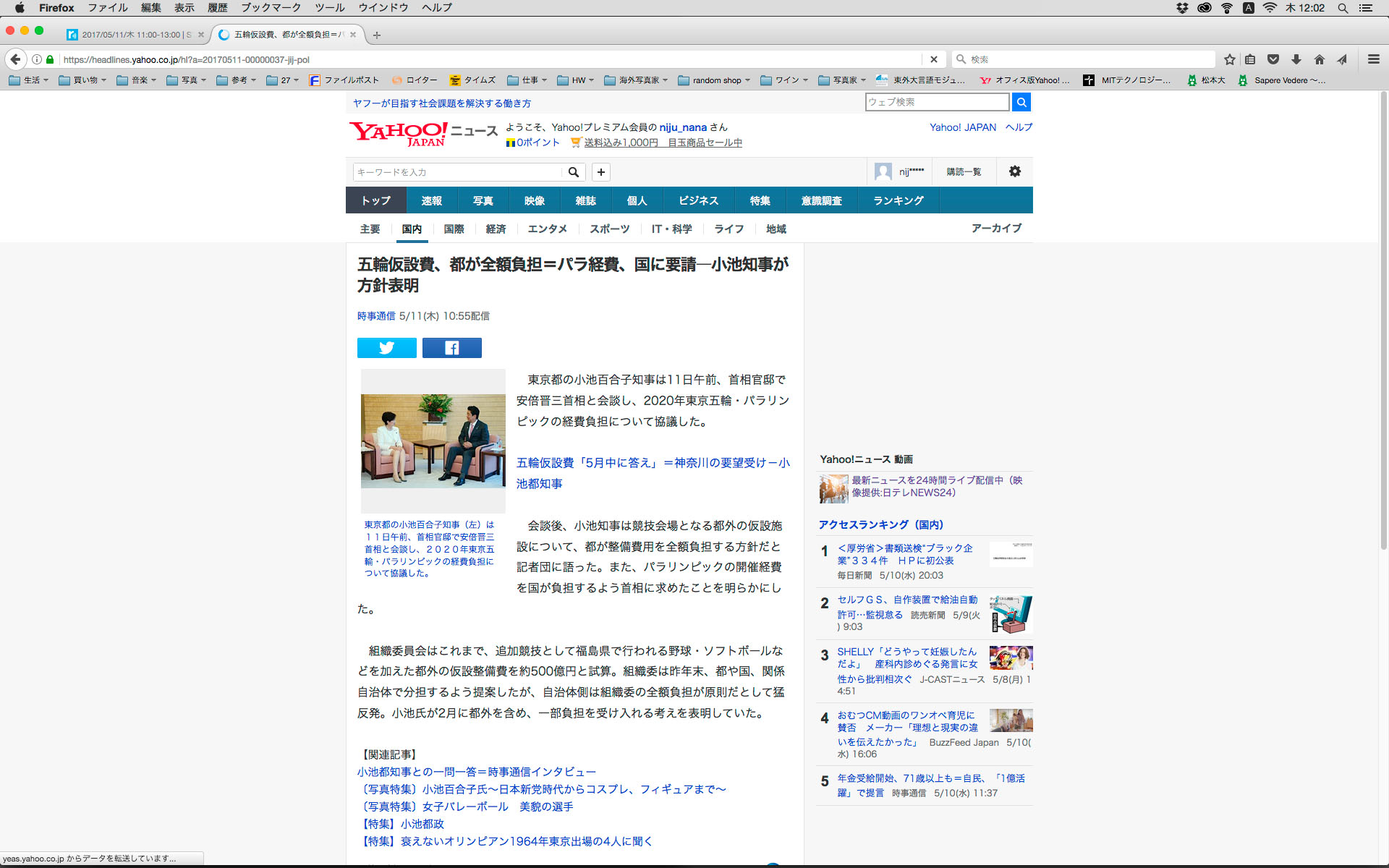Stop loading page with X button

point(933,59)
